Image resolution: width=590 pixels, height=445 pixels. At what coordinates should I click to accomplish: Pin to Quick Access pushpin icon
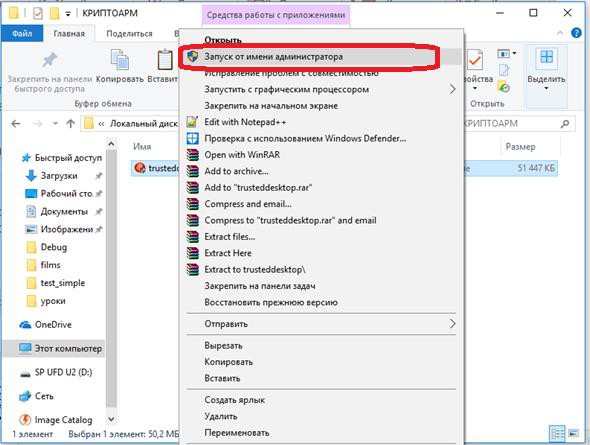(49, 60)
